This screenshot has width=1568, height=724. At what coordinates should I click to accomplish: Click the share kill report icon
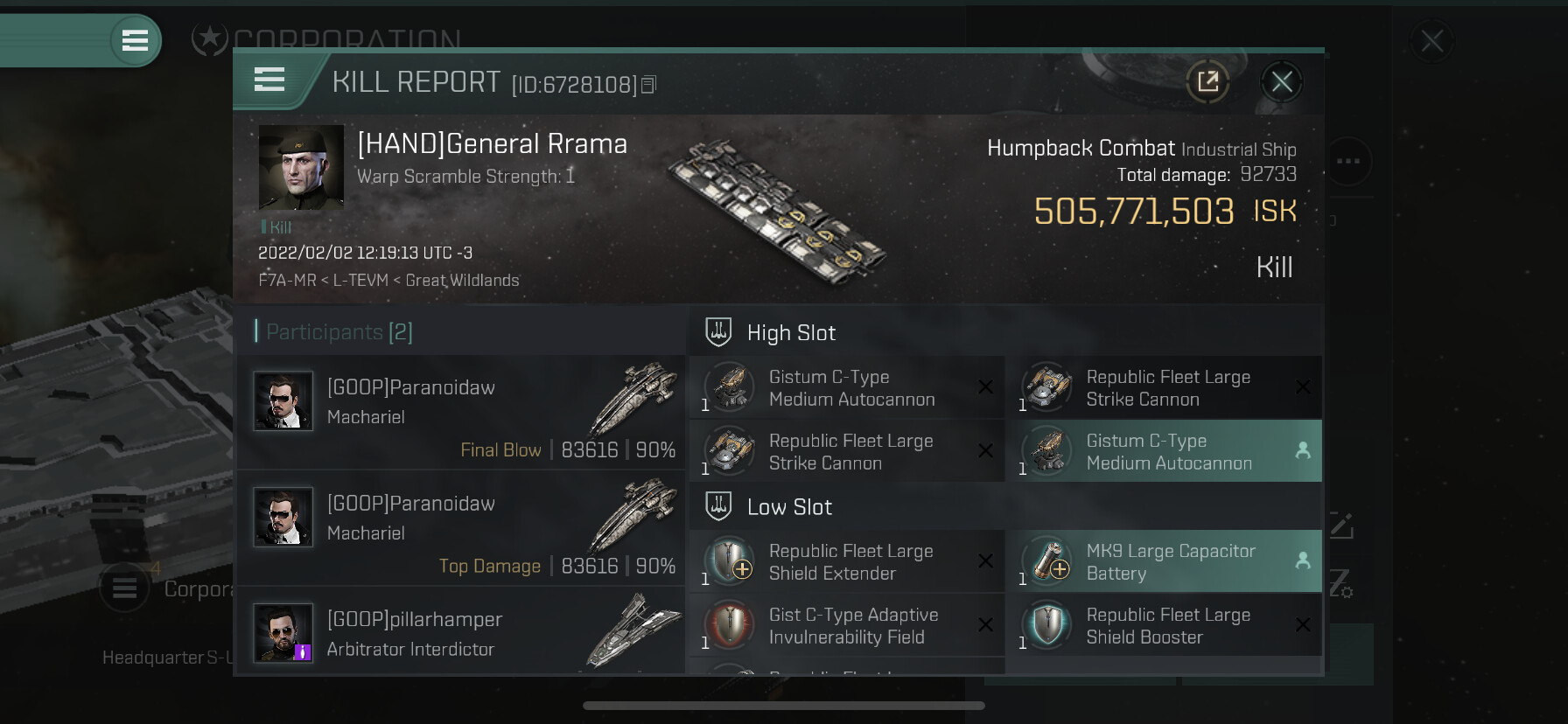click(x=1207, y=82)
